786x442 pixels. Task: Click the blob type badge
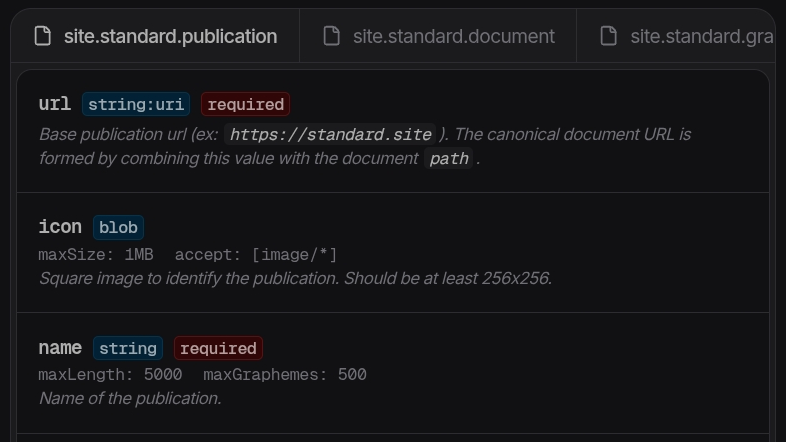point(118,227)
